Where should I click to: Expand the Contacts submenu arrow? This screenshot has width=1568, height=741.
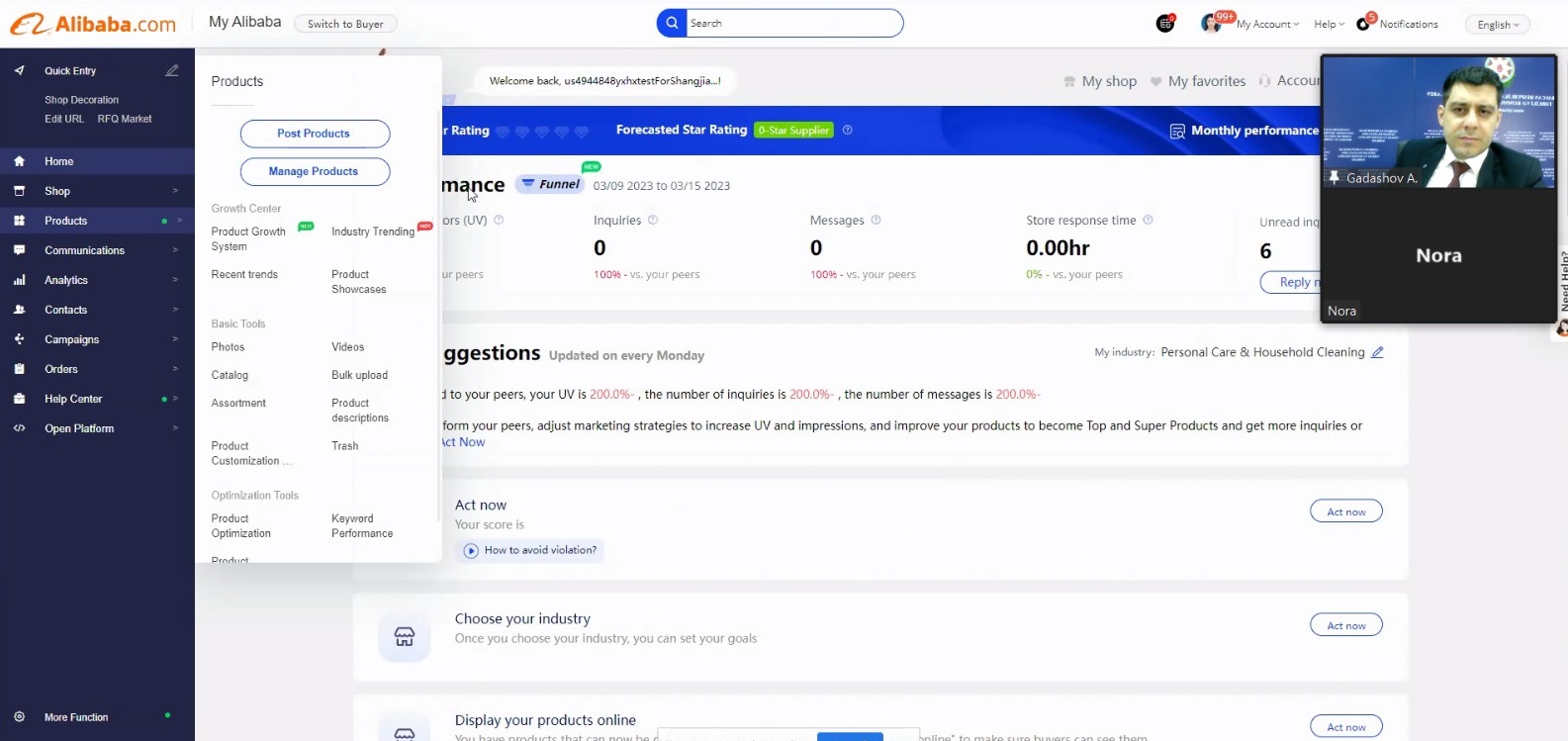pos(176,310)
